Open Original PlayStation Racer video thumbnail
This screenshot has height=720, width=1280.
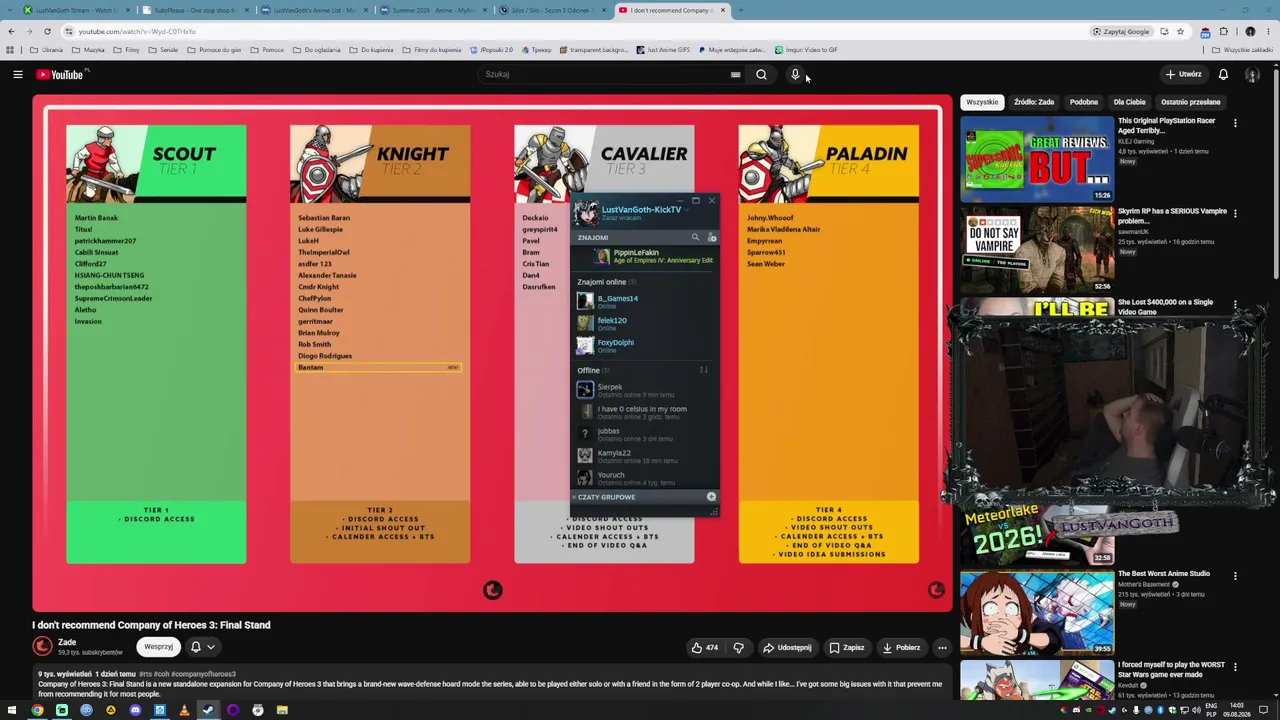pyautogui.click(x=1037, y=159)
